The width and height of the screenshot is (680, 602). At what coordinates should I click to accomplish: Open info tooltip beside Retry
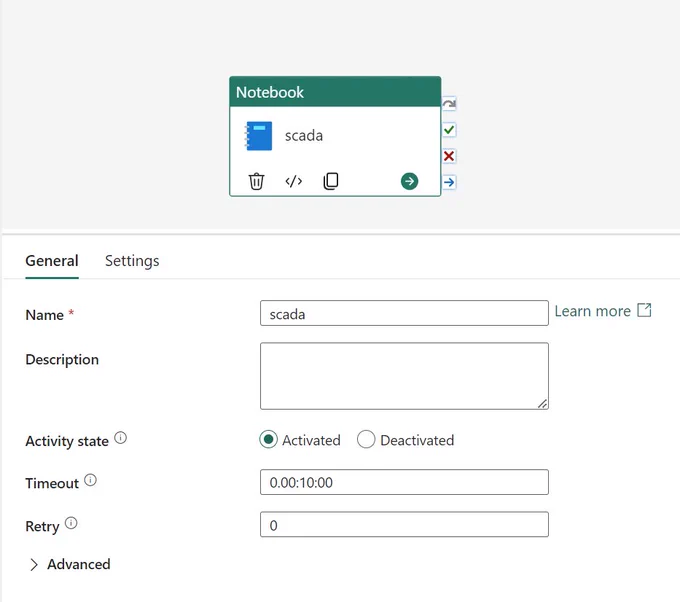coord(71,523)
